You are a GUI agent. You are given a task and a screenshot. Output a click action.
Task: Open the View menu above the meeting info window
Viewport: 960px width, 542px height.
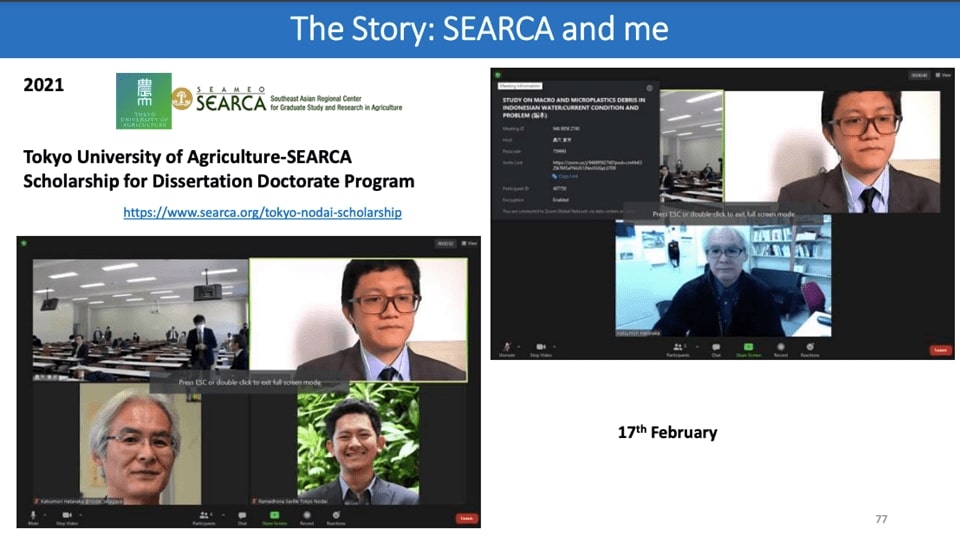coord(943,75)
